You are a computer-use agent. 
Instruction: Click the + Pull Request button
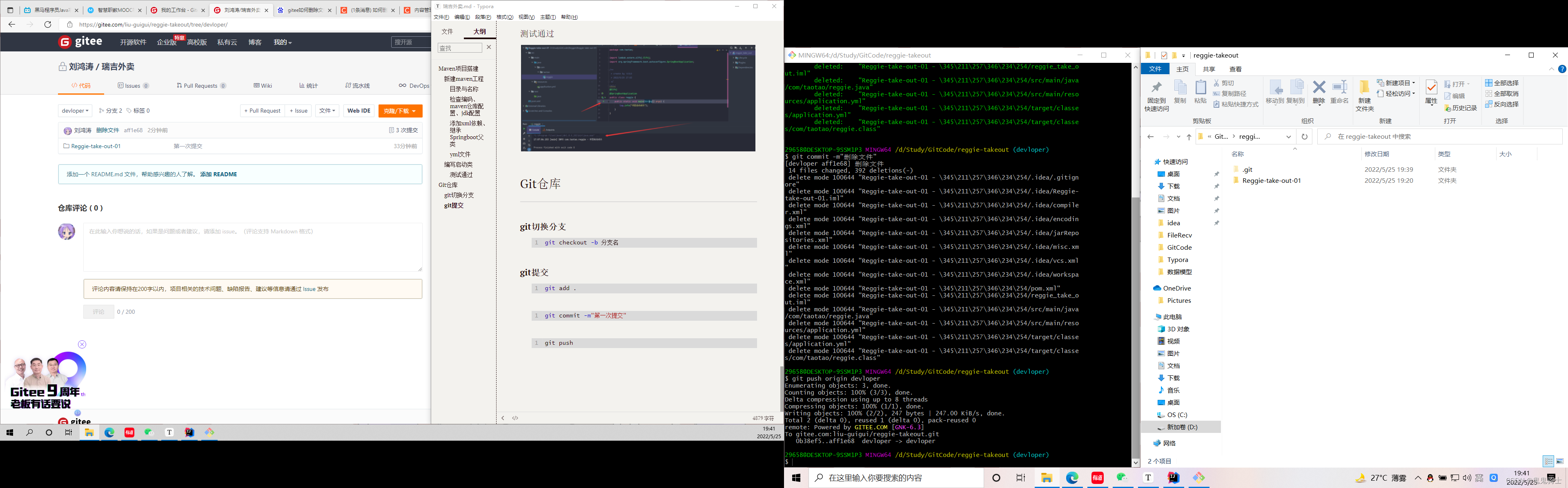tap(262, 111)
